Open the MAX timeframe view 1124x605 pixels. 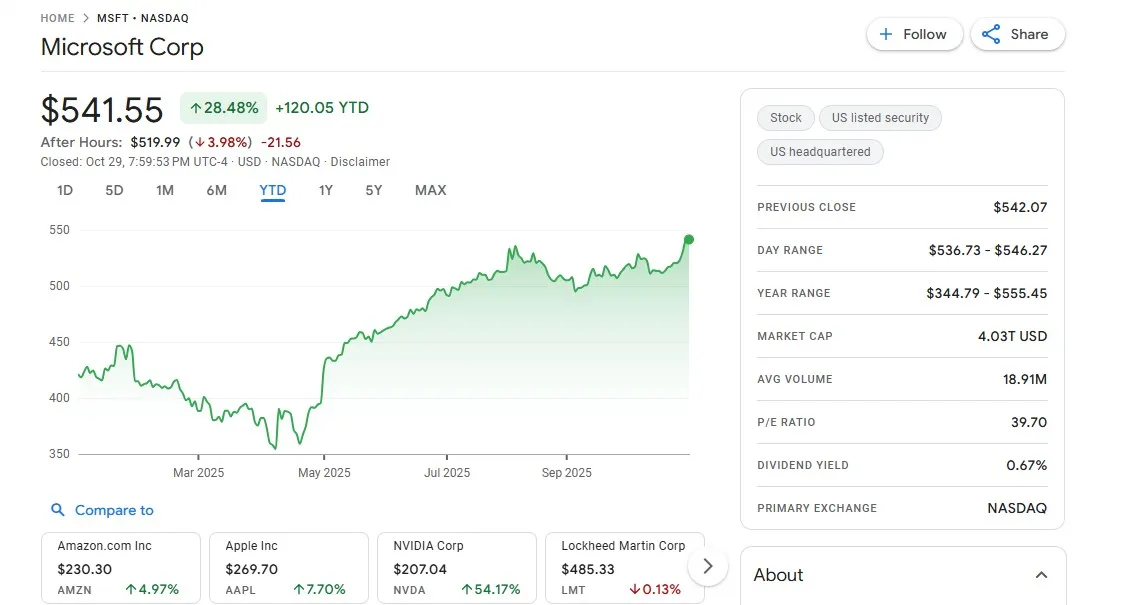coord(430,190)
